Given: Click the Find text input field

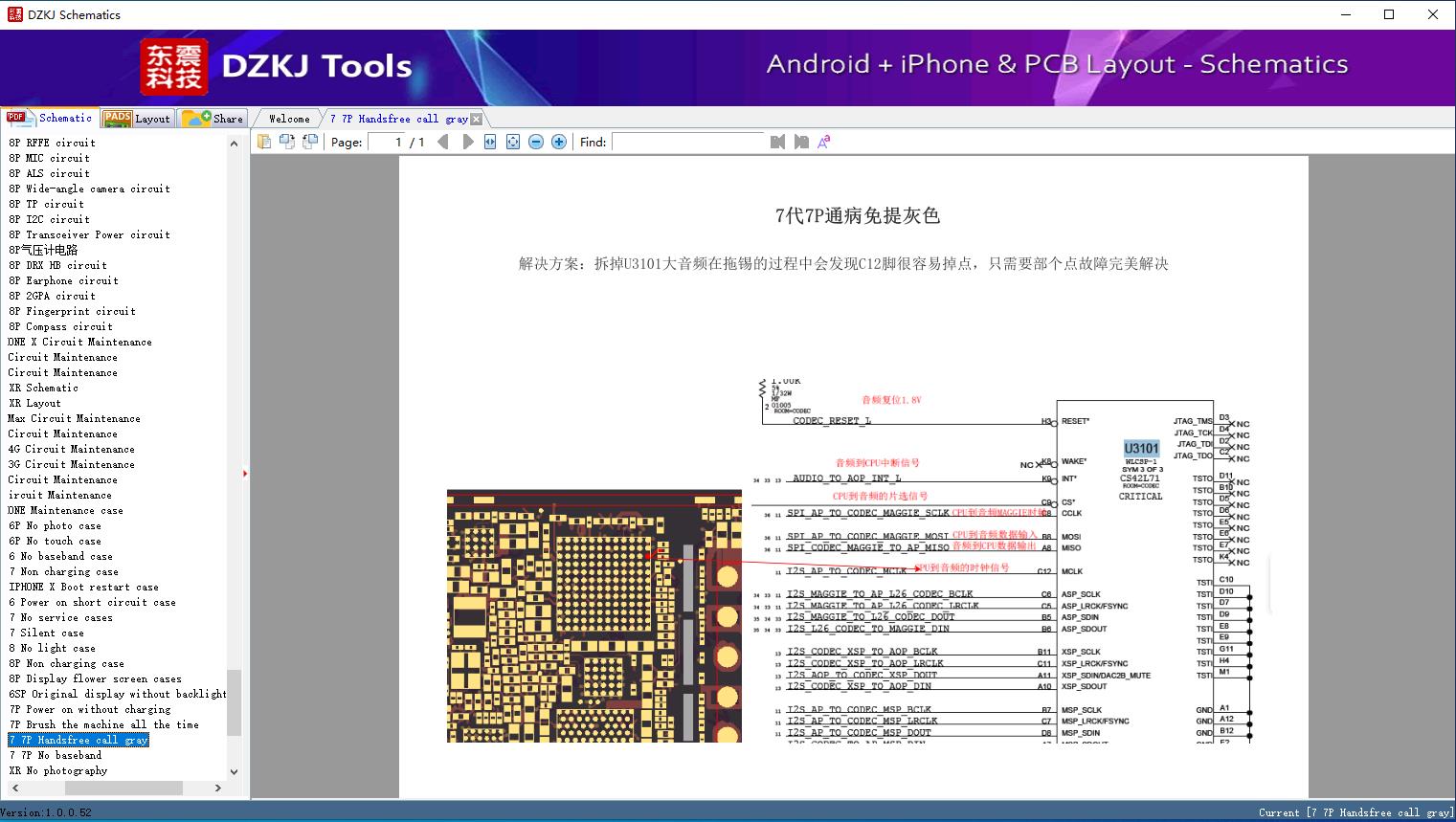Looking at the screenshot, I should pyautogui.click(x=689, y=142).
